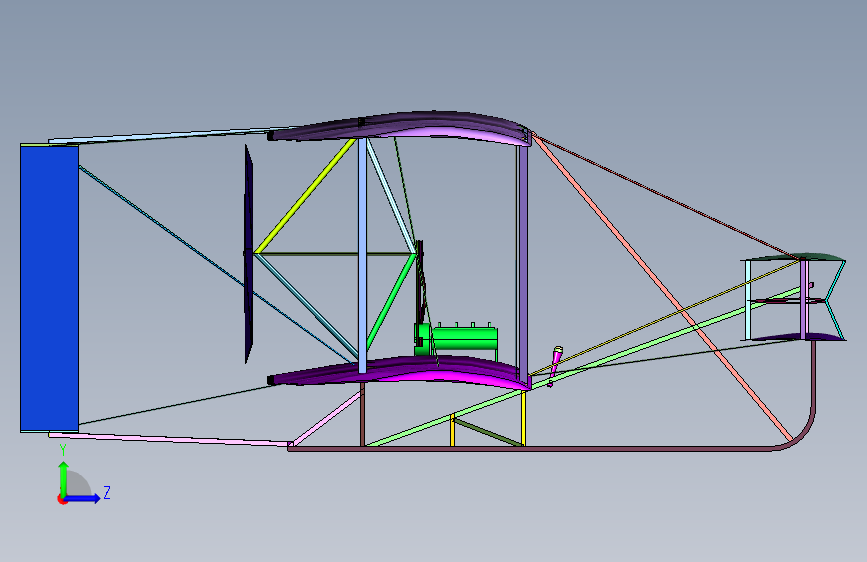This screenshot has height=562, width=867.
Task: Click the 'Y' label of the axis triad
Action: click(x=63, y=450)
